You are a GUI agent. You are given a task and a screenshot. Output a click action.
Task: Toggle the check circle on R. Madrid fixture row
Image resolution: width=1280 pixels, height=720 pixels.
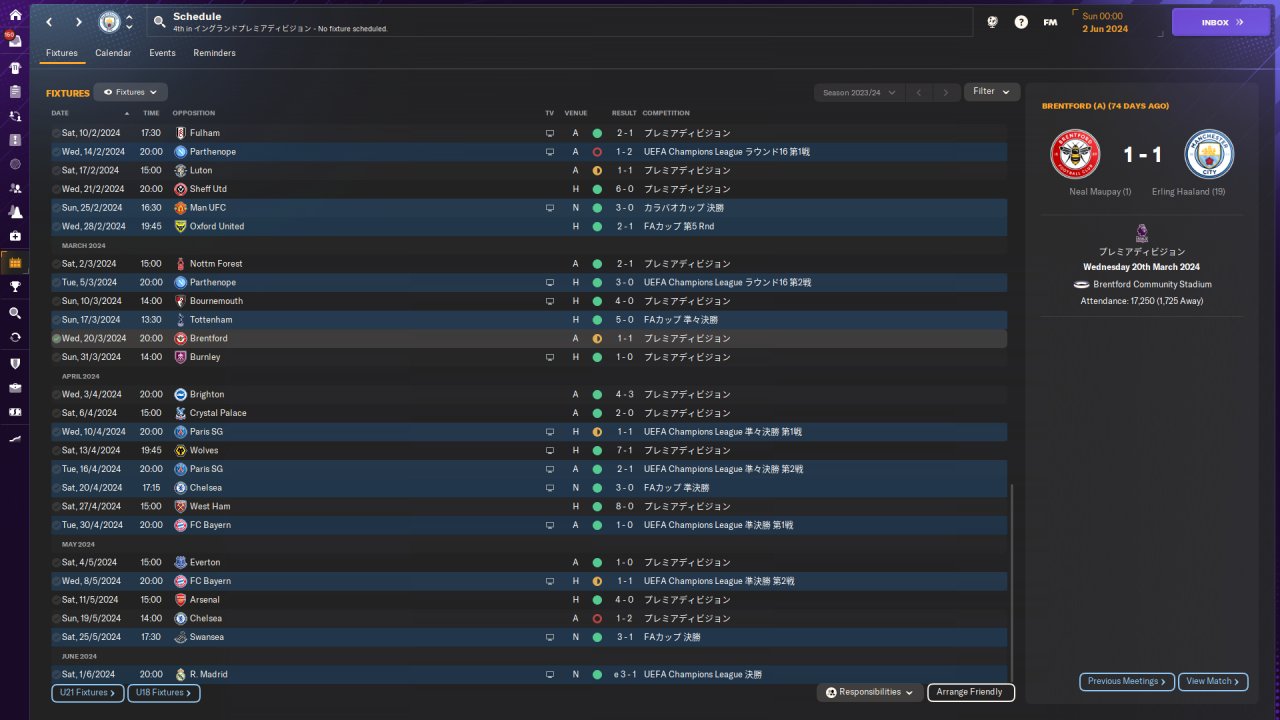tap(56, 675)
